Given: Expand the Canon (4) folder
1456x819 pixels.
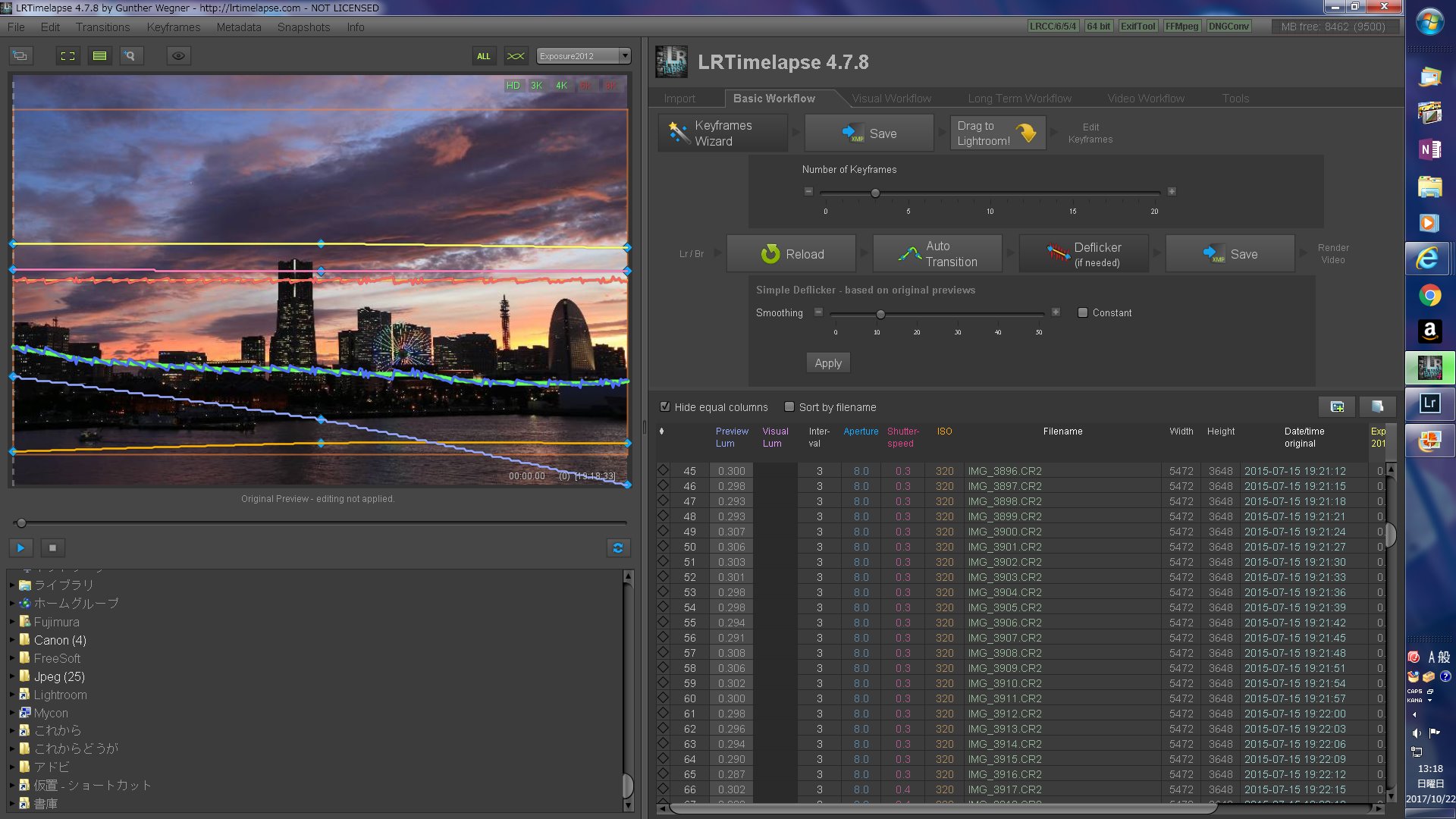Looking at the screenshot, I should (x=12, y=640).
